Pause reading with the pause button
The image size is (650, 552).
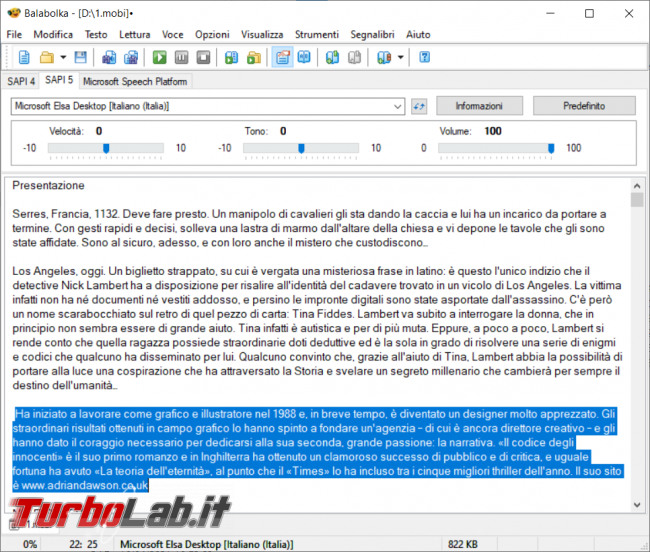pos(181,57)
